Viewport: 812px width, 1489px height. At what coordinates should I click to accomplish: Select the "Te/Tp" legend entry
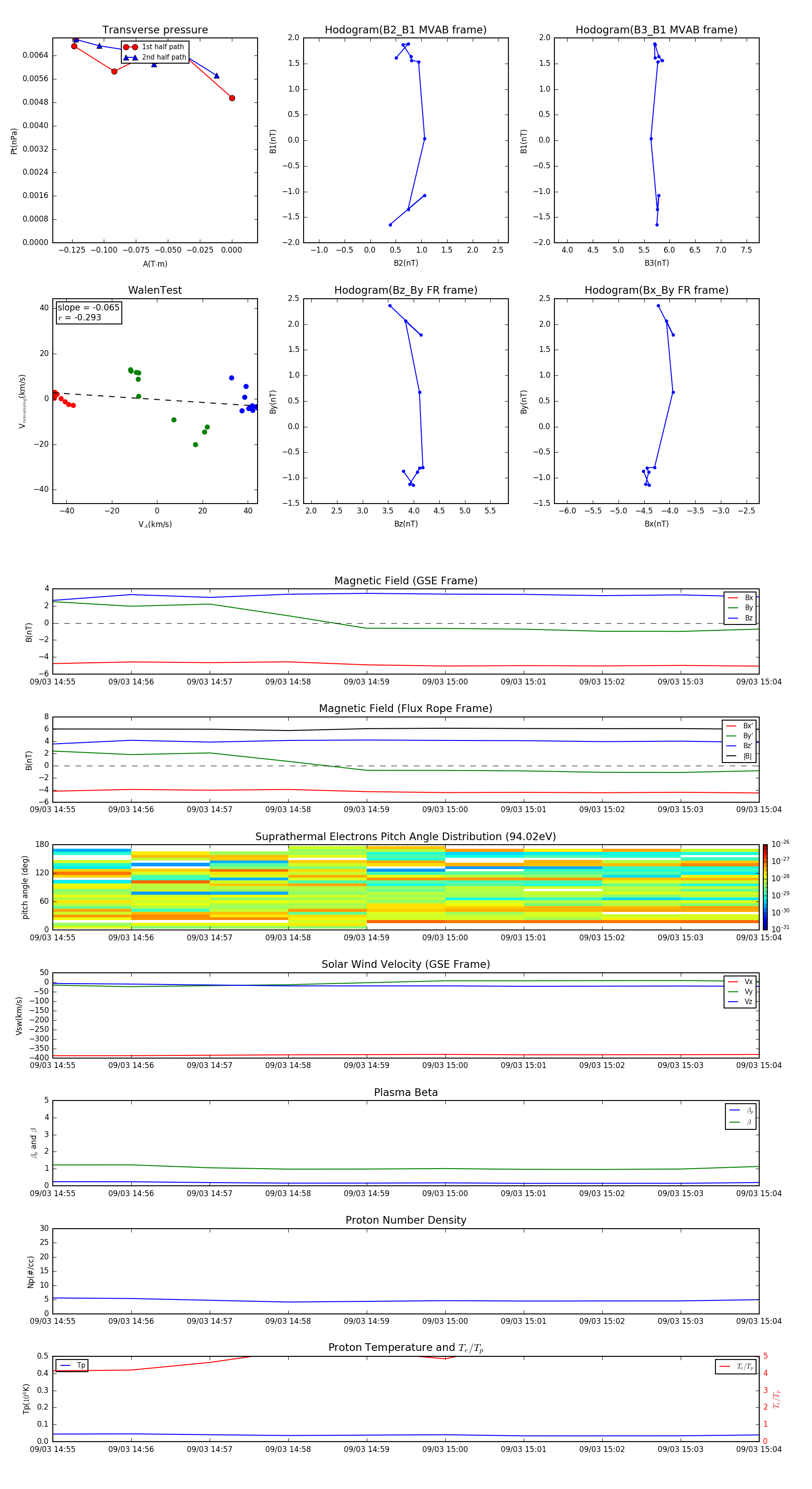736,1366
